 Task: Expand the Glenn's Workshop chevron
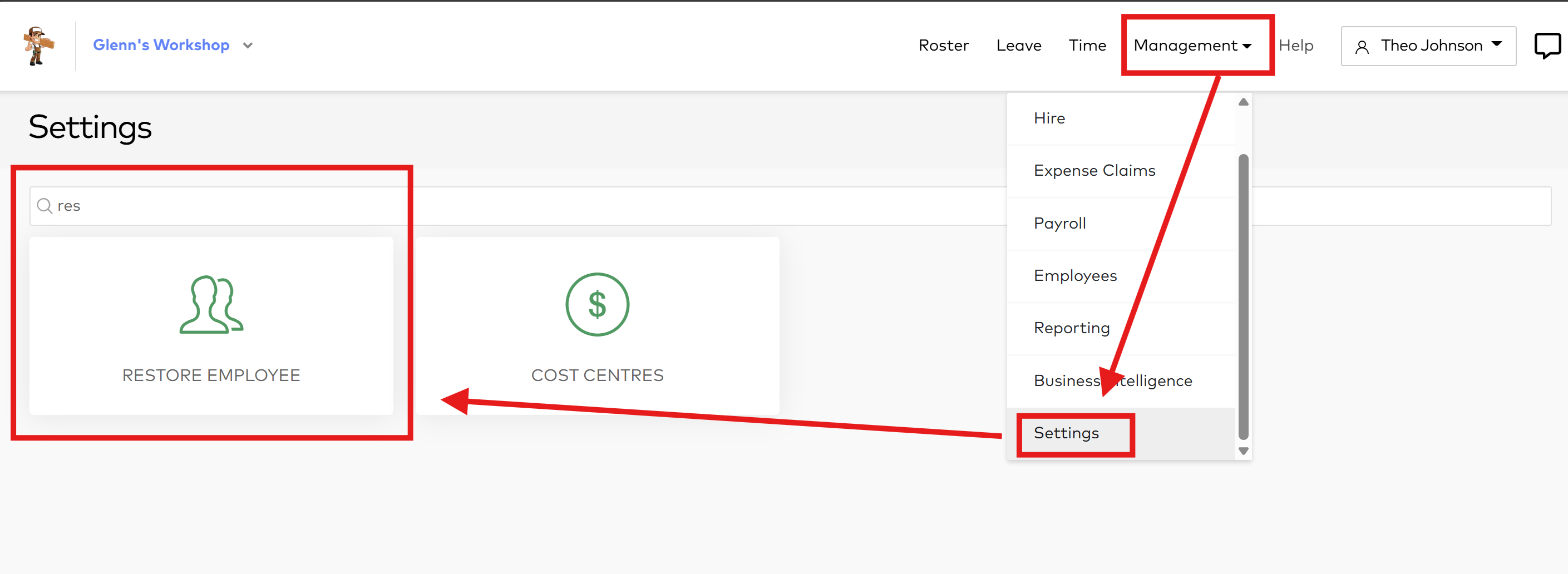coord(248,46)
